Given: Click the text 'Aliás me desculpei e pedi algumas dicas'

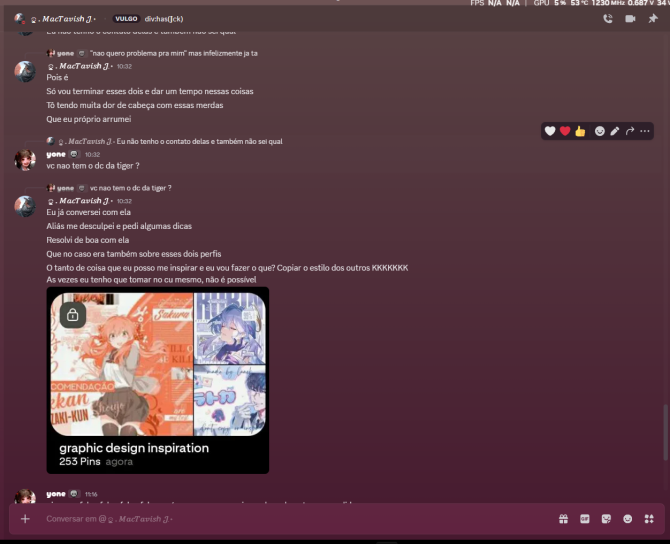Looking at the screenshot, I should coord(119,226).
